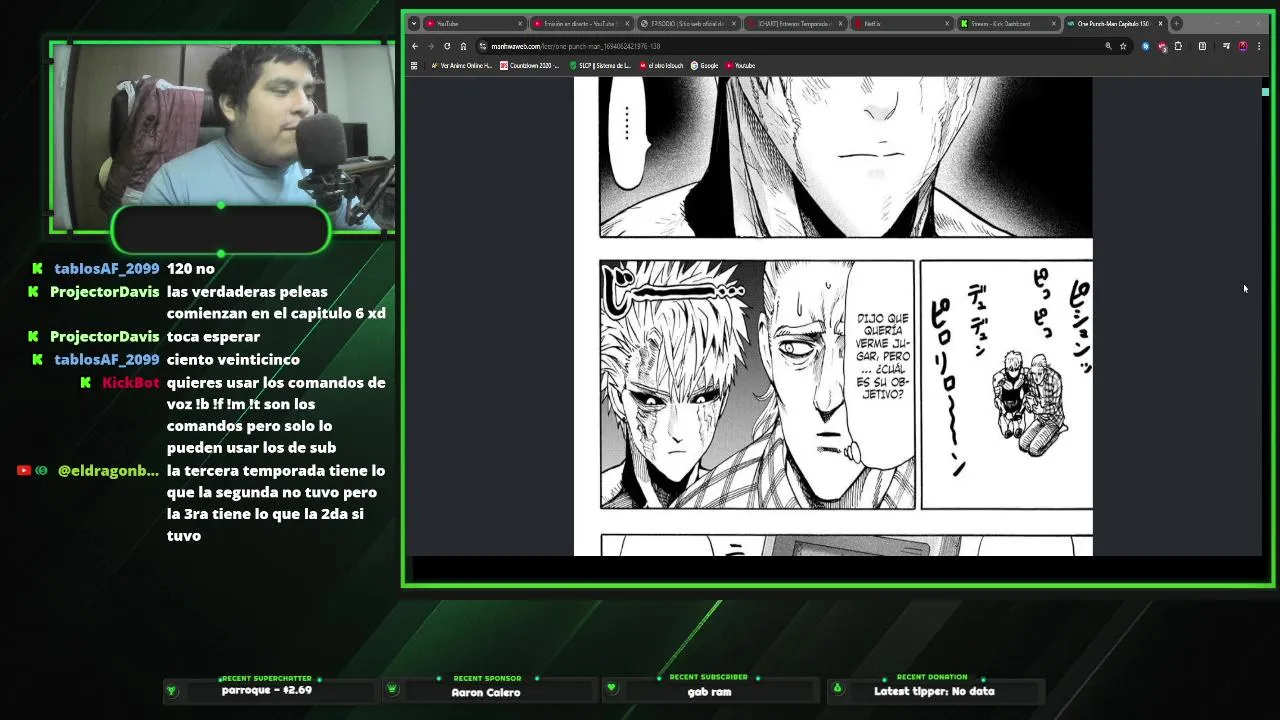
Task: Open the tab search dropdown arrow
Action: pyautogui.click(x=414, y=23)
